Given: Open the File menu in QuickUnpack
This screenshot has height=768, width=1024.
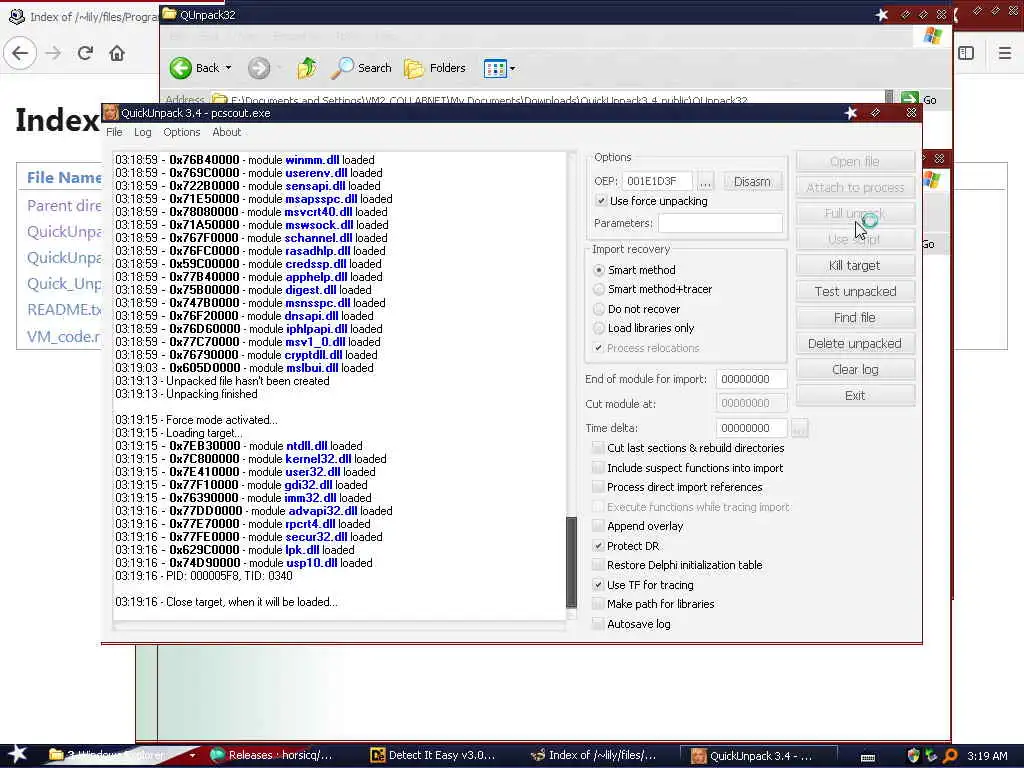Looking at the screenshot, I should coord(114,132).
